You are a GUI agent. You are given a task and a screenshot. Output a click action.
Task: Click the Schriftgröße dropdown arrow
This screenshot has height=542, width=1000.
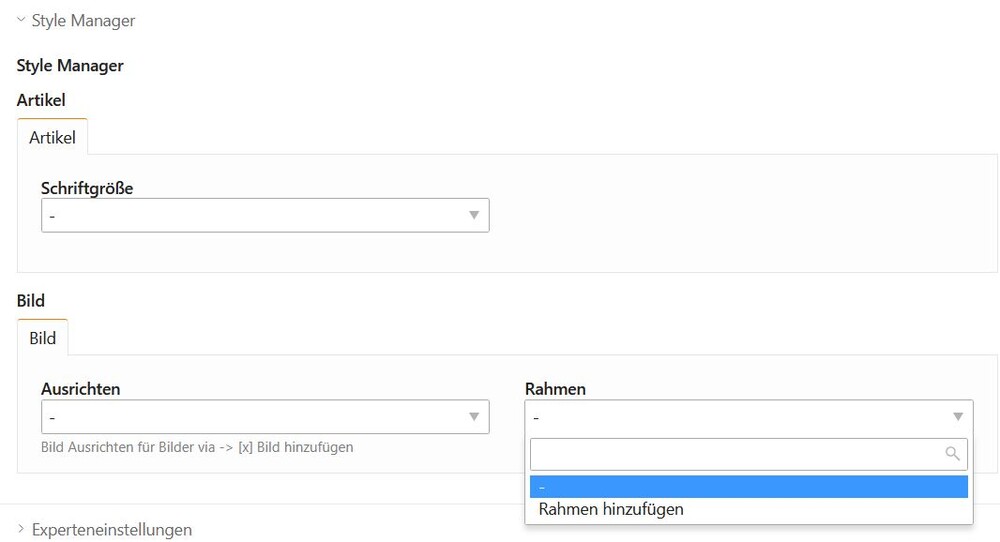(x=474, y=216)
